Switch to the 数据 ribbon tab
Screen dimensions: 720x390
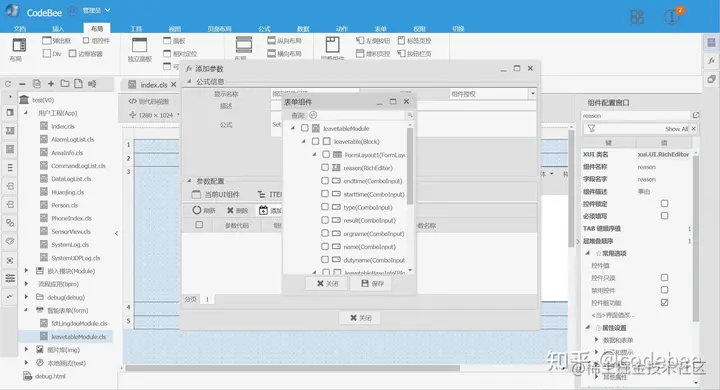(x=303, y=28)
